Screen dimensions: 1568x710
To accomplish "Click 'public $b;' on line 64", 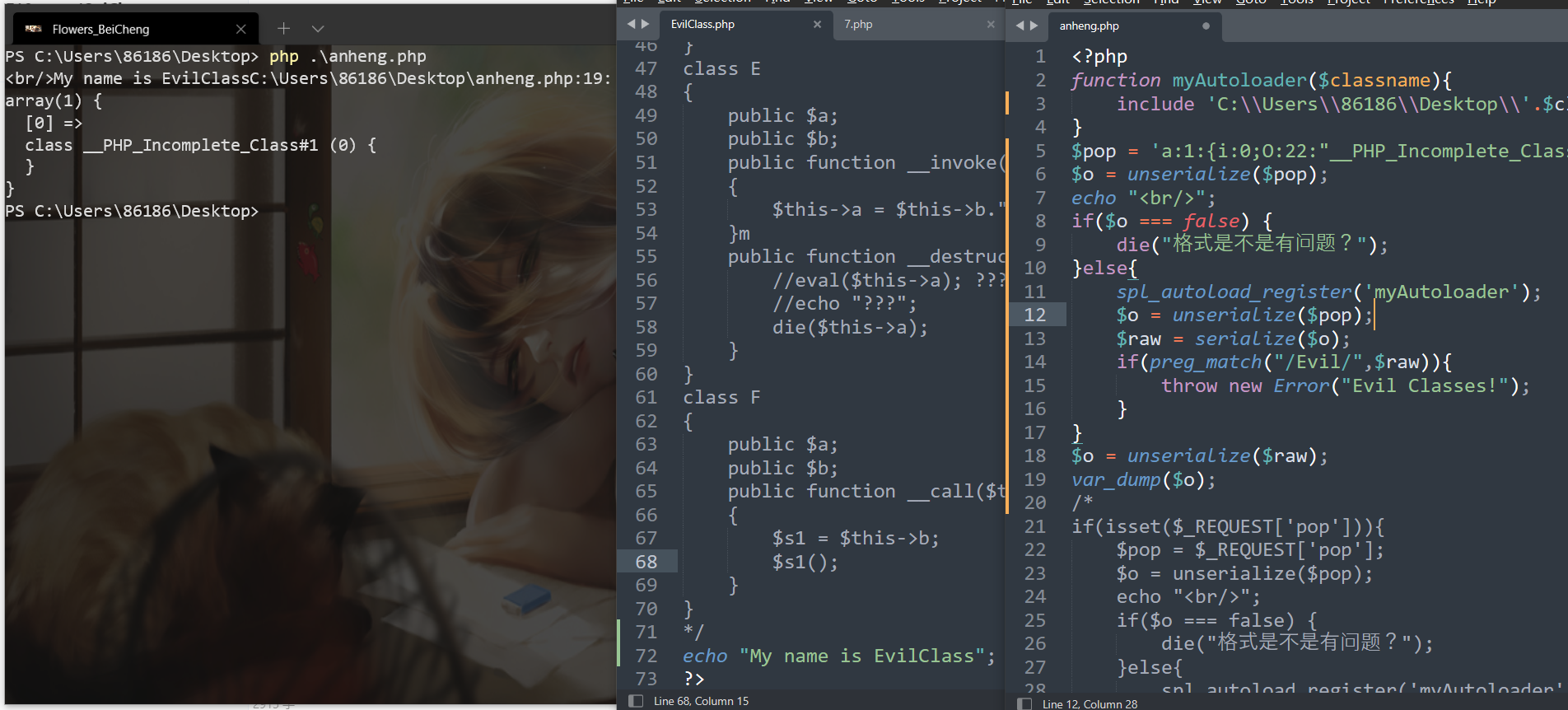I will (782, 468).
